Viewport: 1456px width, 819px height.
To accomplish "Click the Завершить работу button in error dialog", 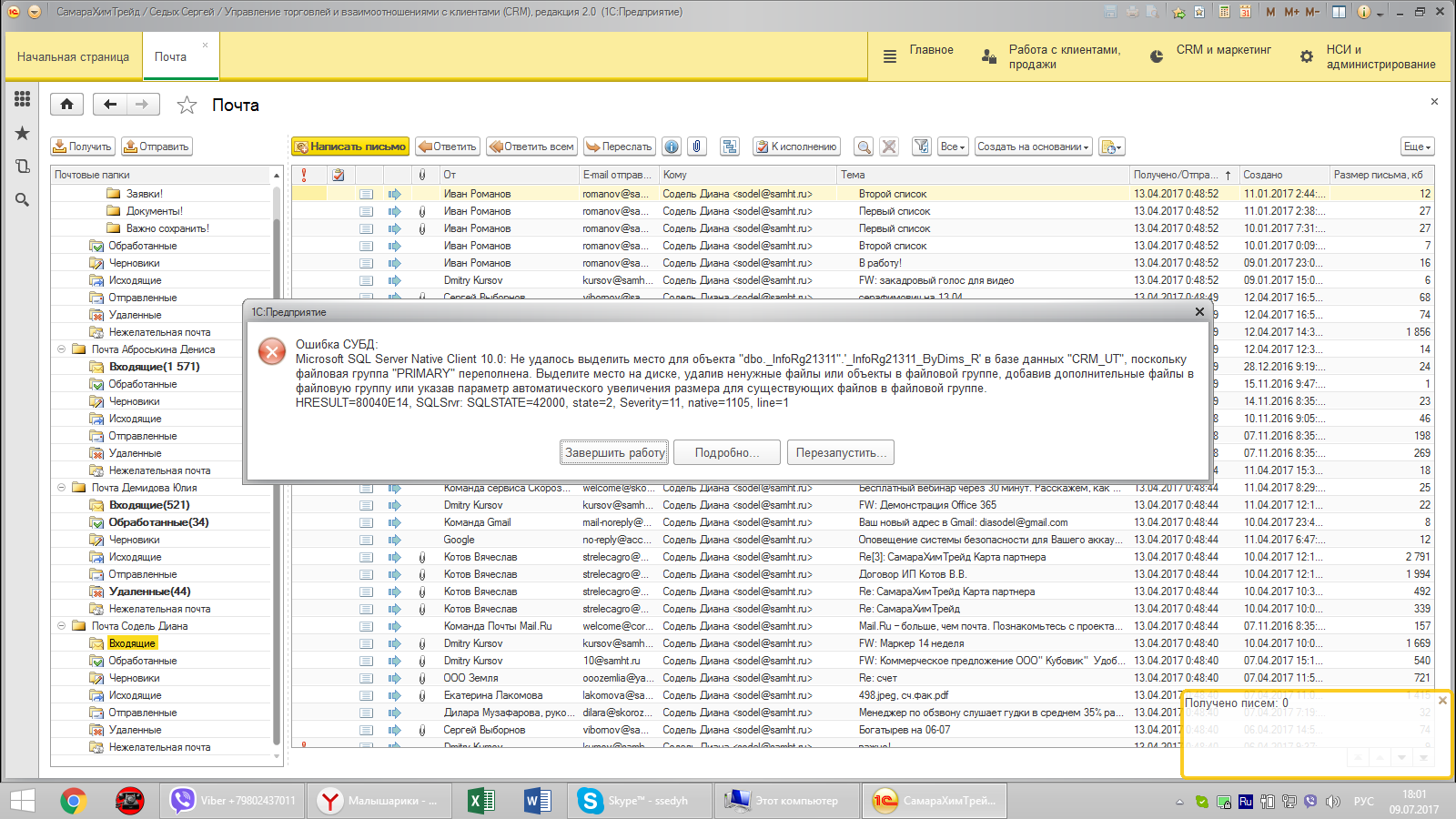I will coord(615,452).
